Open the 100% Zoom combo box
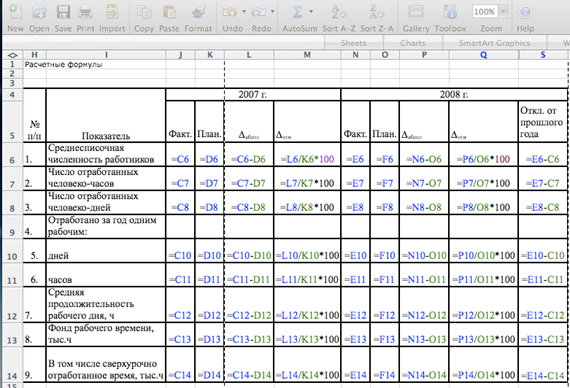The height and width of the screenshot is (388, 570). (x=490, y=12)
